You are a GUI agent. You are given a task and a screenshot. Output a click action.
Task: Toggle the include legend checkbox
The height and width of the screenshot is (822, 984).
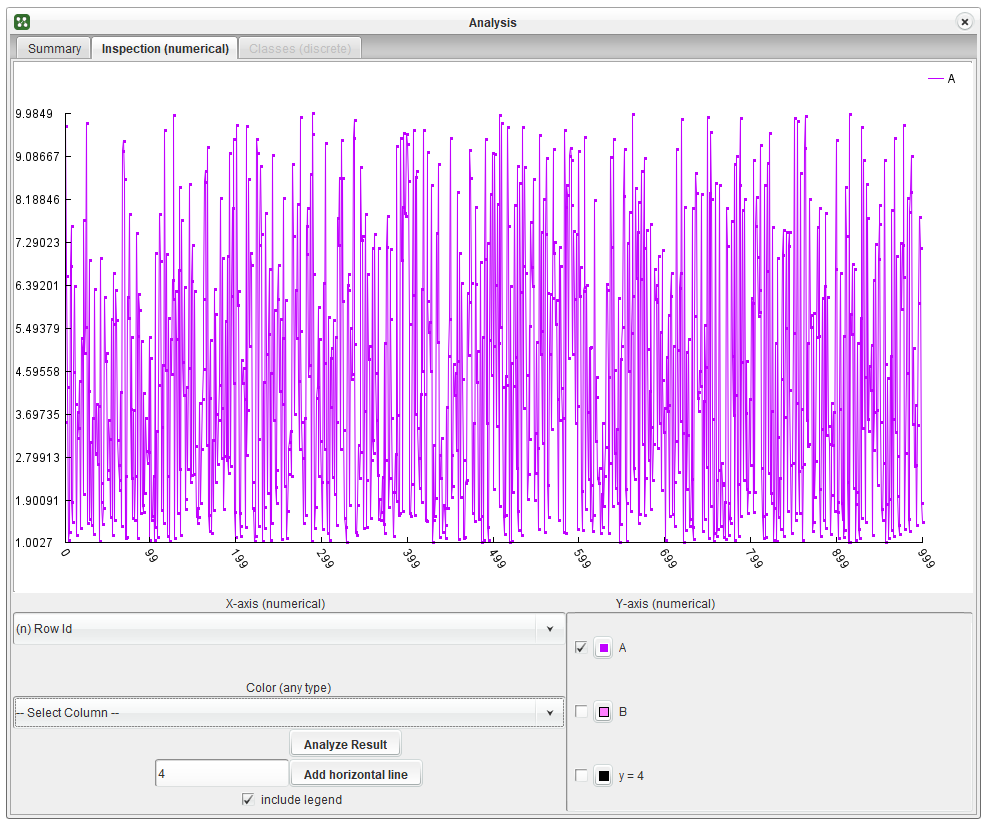249,799
